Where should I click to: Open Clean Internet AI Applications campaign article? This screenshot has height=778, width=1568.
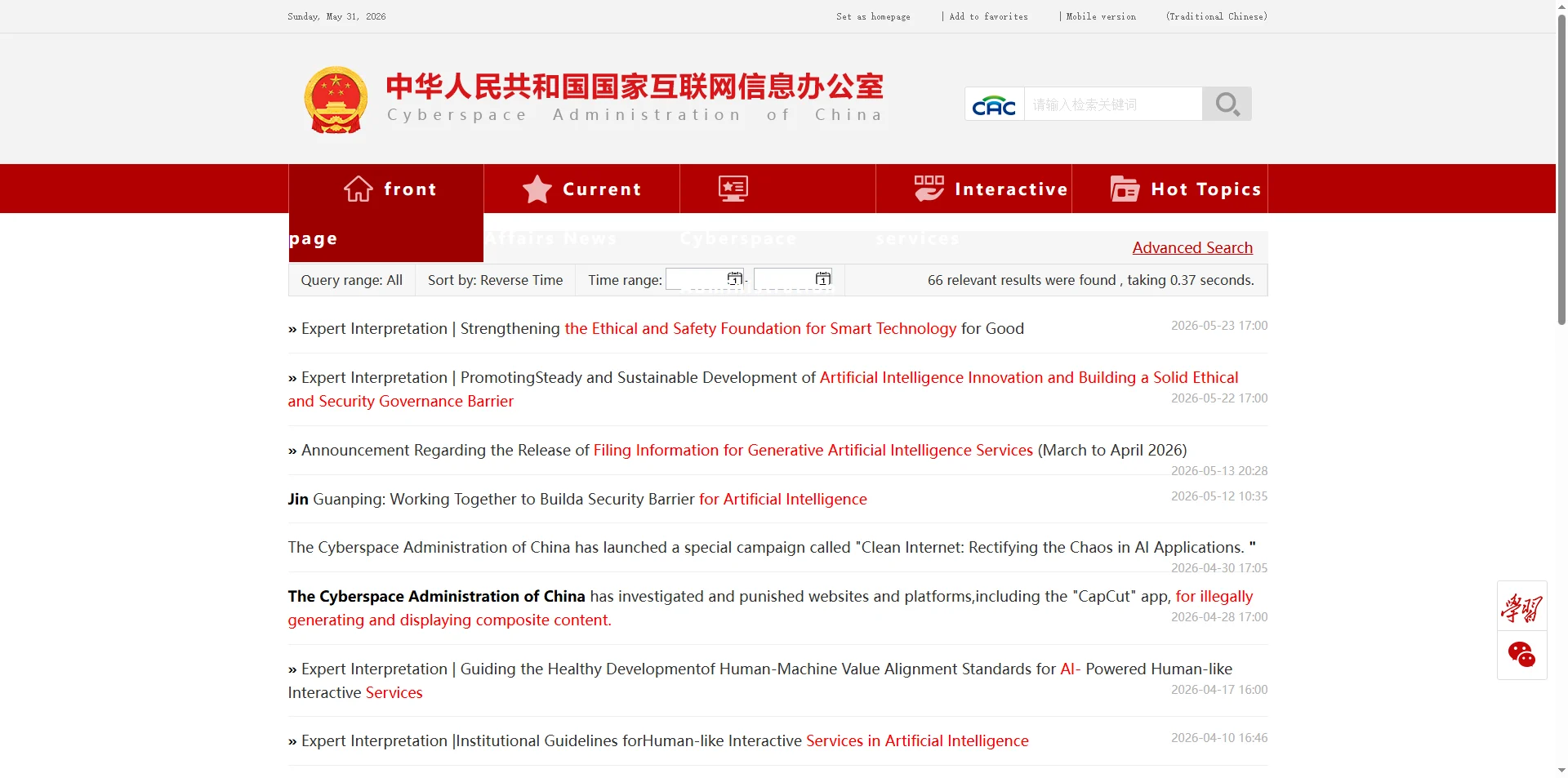[x=772, y=547]
